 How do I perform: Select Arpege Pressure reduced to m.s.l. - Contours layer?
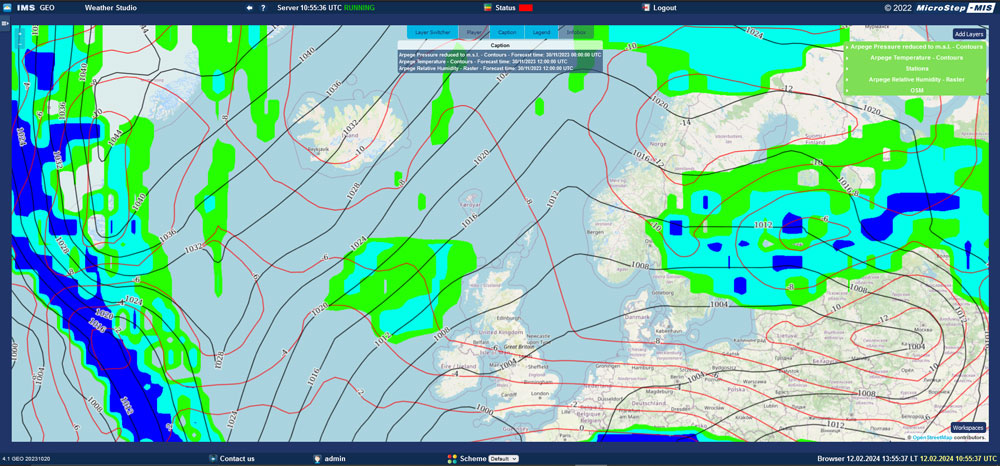(x=916, y=47)
